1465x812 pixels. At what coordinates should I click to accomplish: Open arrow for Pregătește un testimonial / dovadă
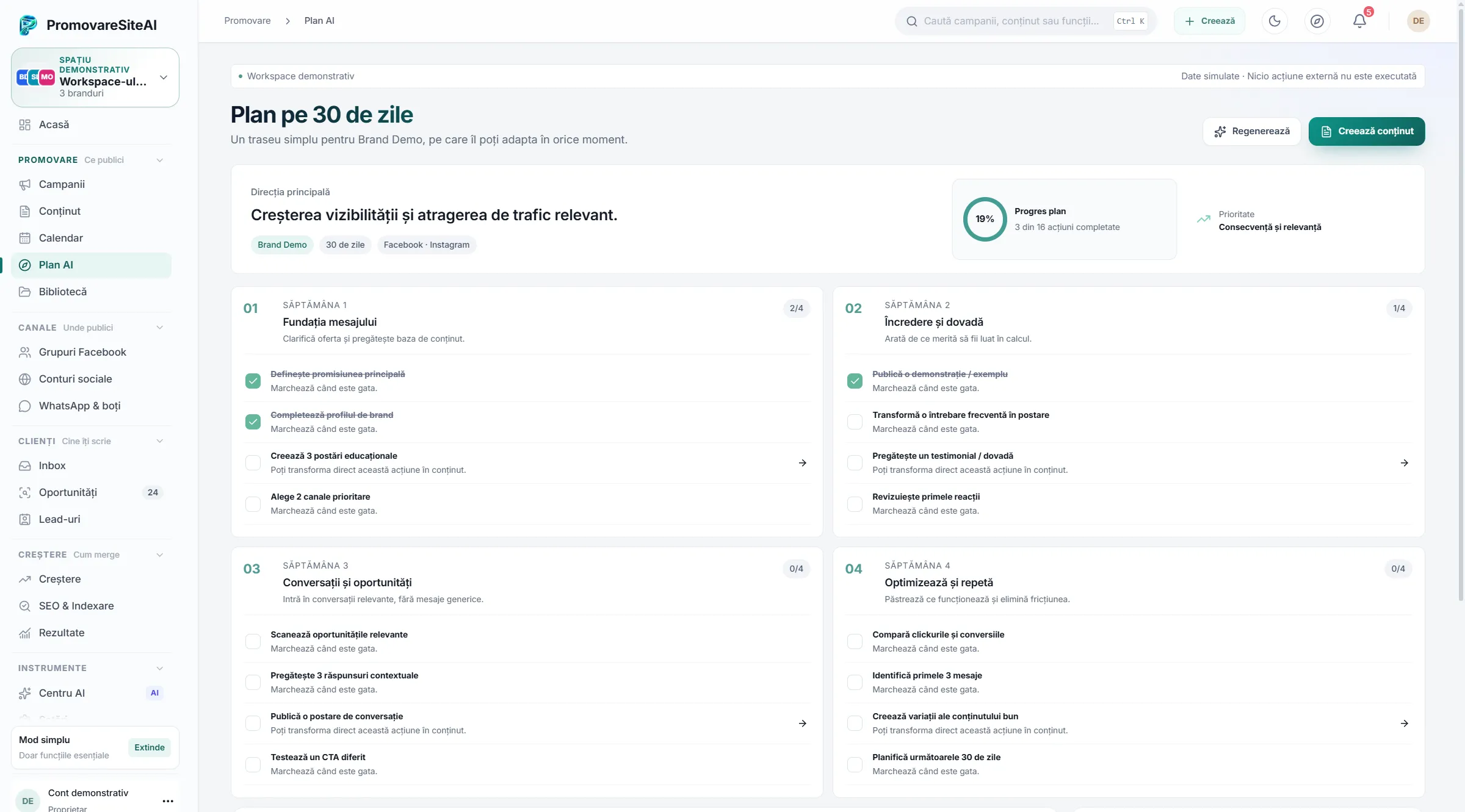click(1404, 463)
